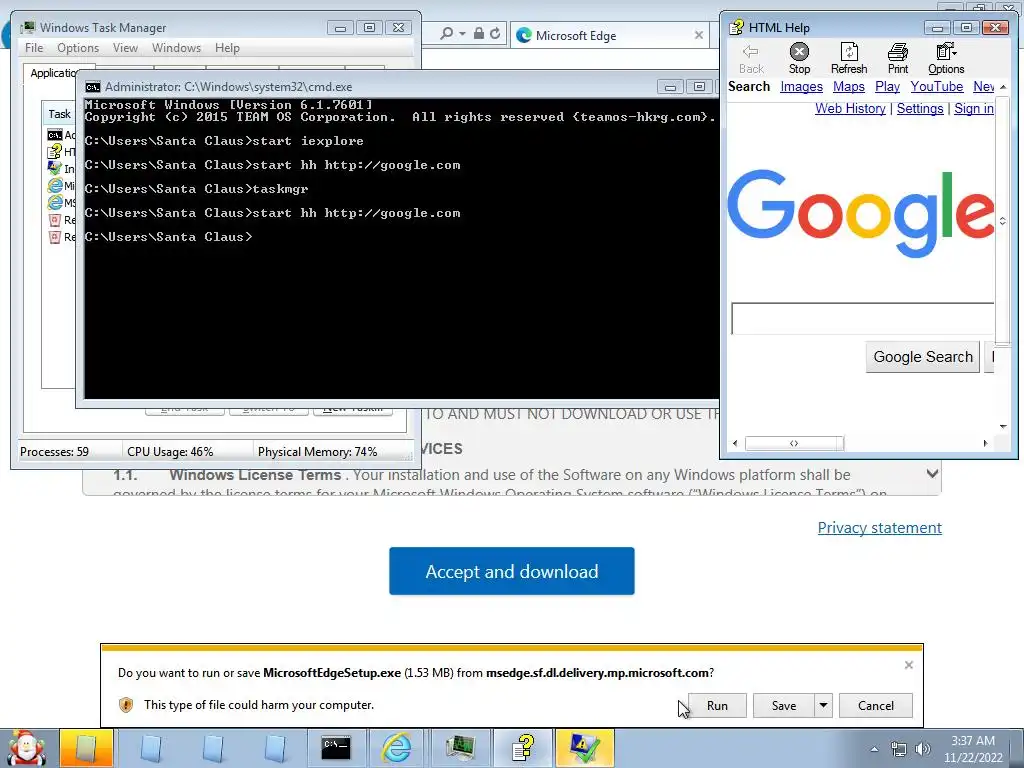Click the Sign in link on Google page
The image size is (1024, 768).
click(x=974, y=108)
